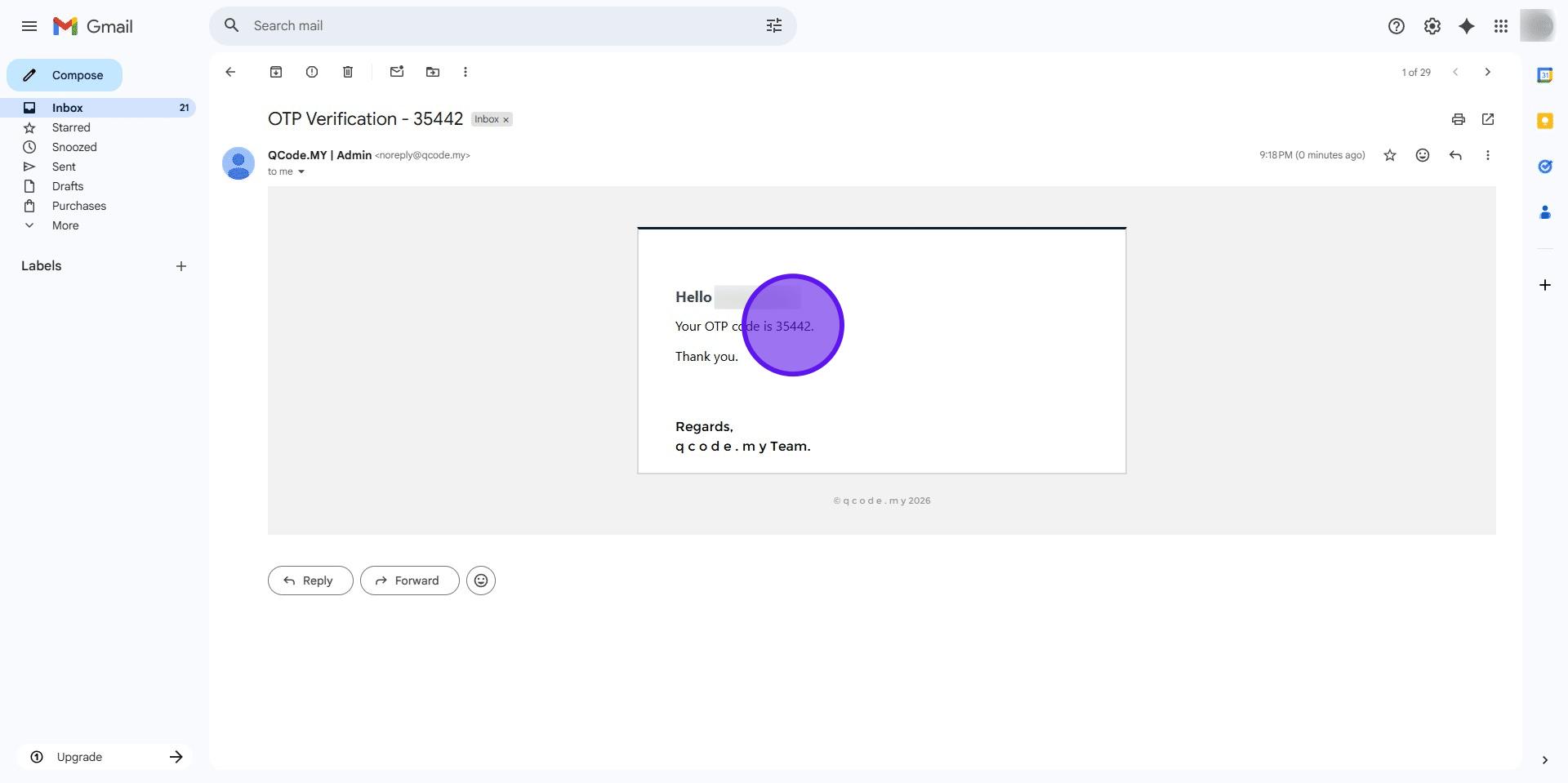1568x783 pixels.
Task: Archive this OTP email
Action: pos(276,72)
